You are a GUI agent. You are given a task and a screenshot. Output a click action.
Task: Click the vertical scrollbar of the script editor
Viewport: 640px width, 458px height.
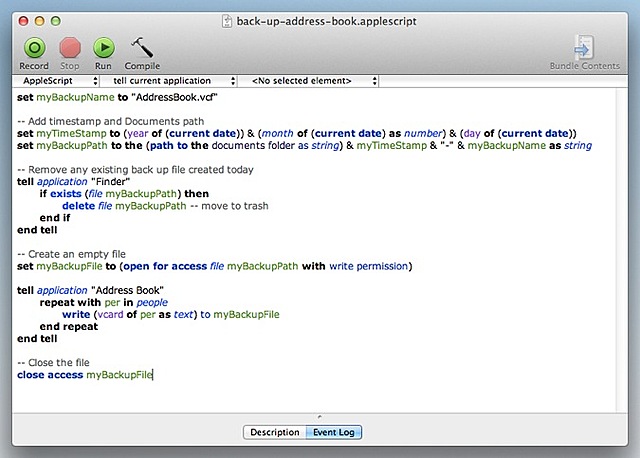(622, 250)
